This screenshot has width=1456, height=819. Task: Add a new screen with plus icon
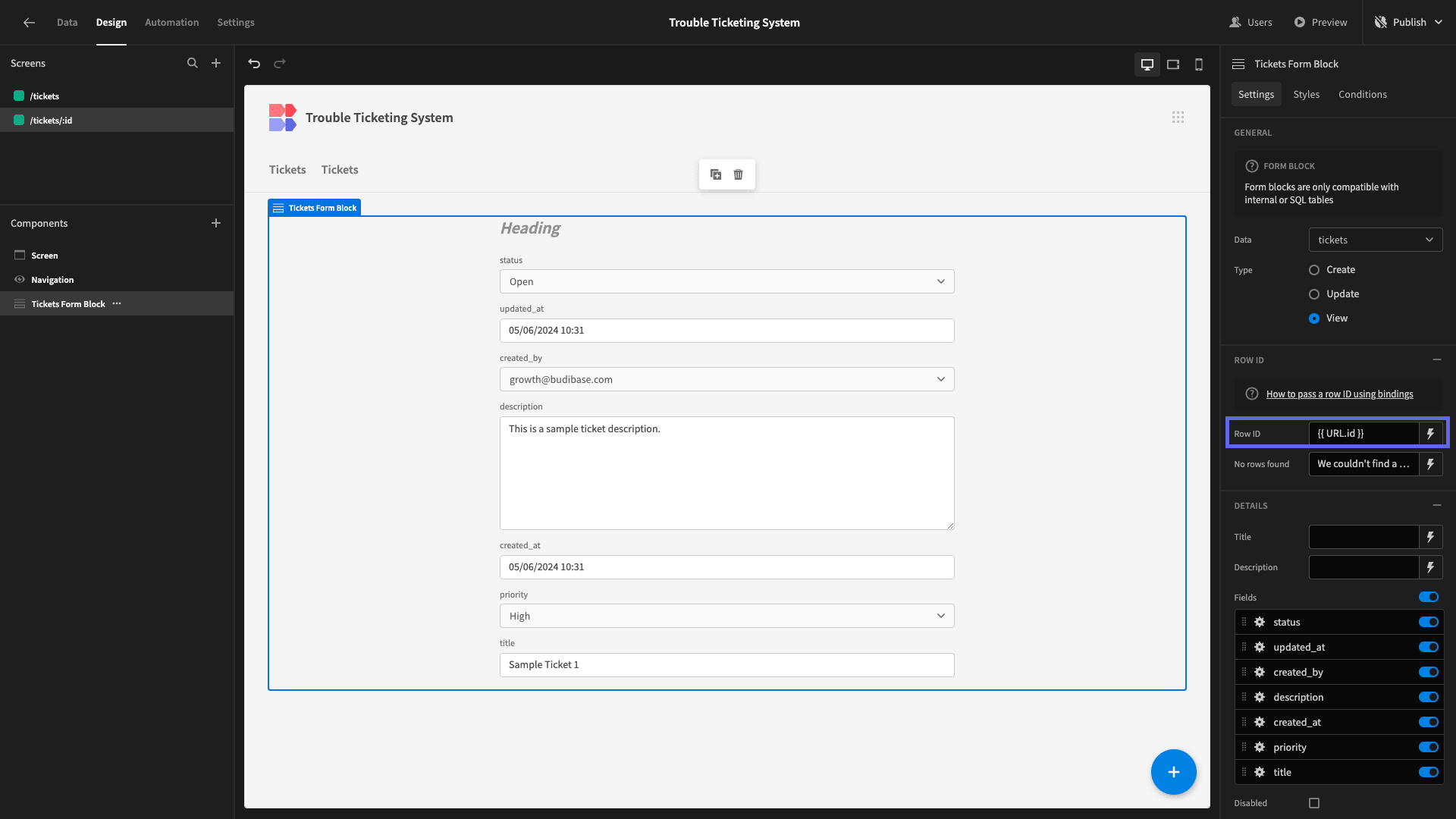216,64
